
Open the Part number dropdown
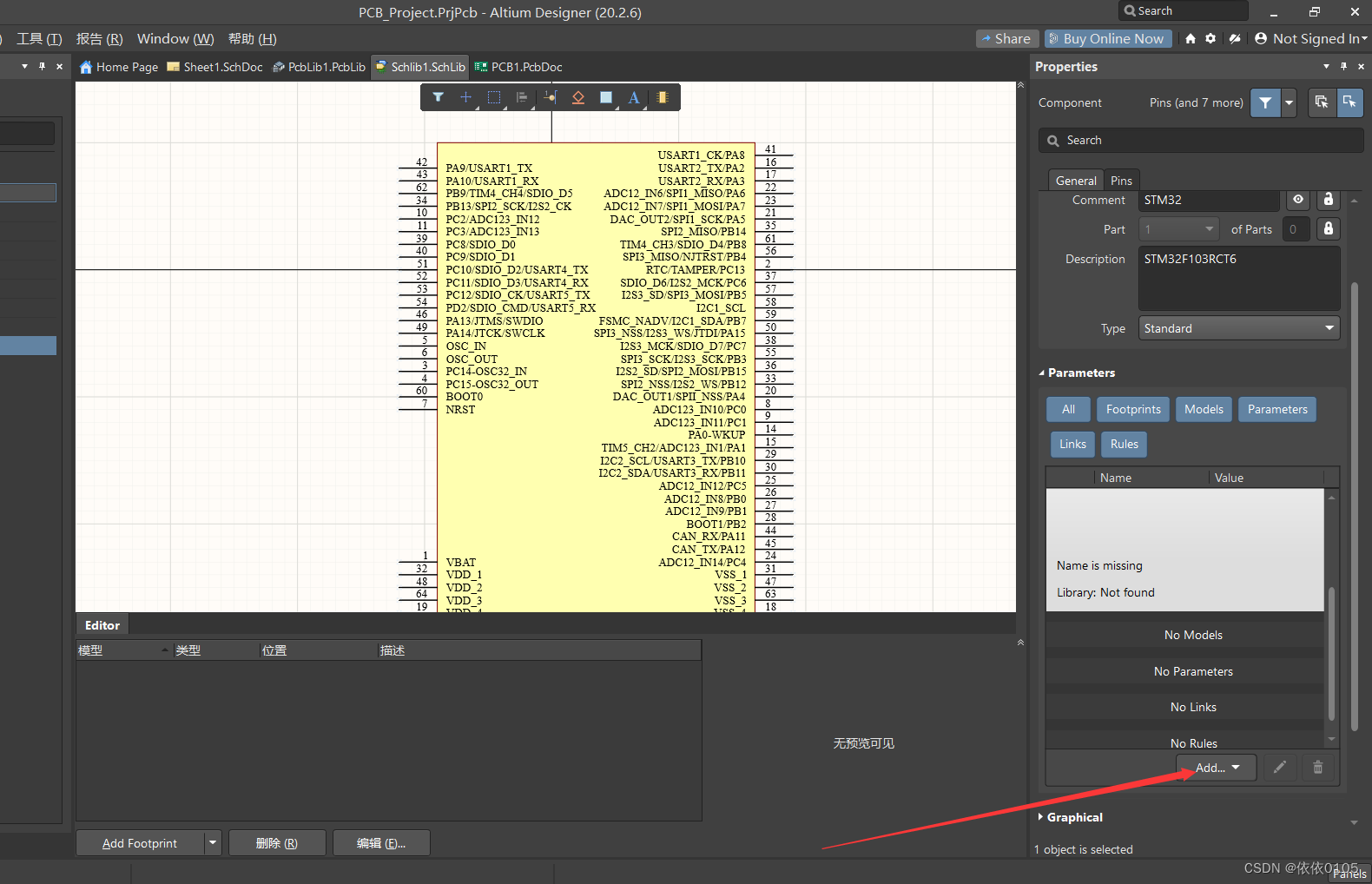[1178, 229]
